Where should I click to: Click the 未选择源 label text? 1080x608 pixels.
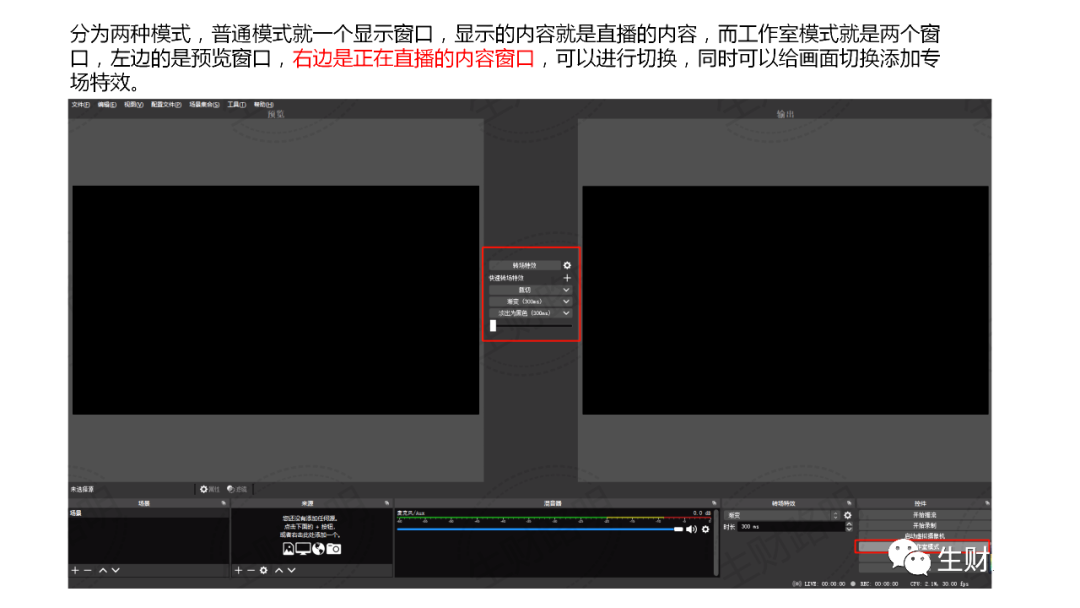pos(82,490)
